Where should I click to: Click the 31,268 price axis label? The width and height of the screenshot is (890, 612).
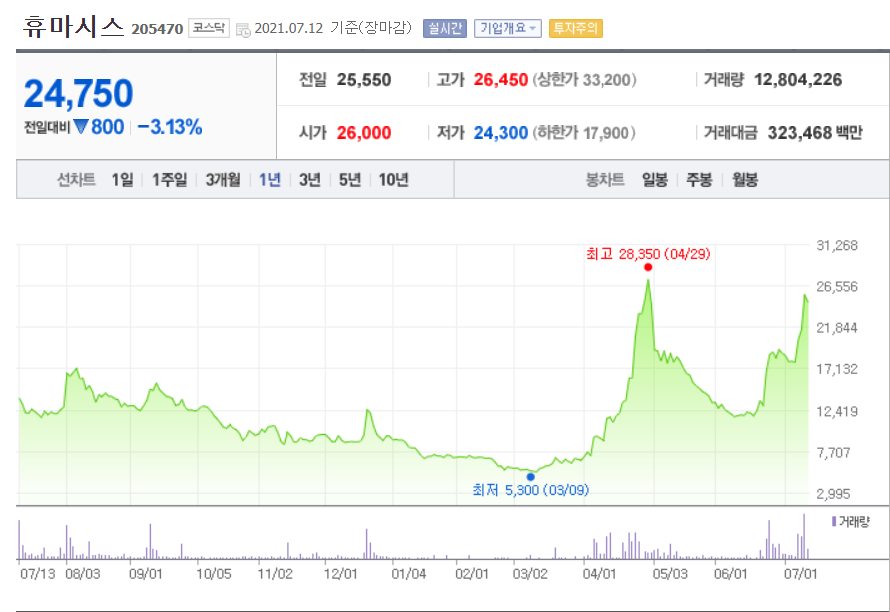coord(837,245)
